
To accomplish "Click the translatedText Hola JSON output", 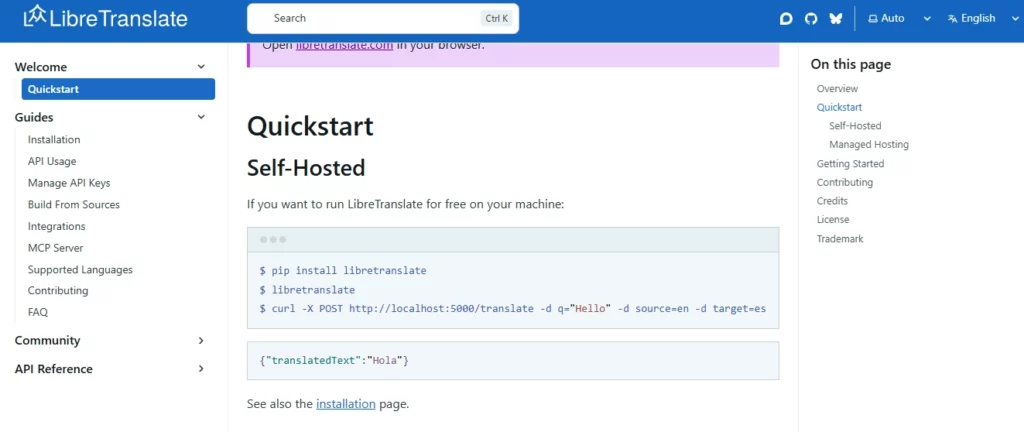I will click(x=334, y=360).
